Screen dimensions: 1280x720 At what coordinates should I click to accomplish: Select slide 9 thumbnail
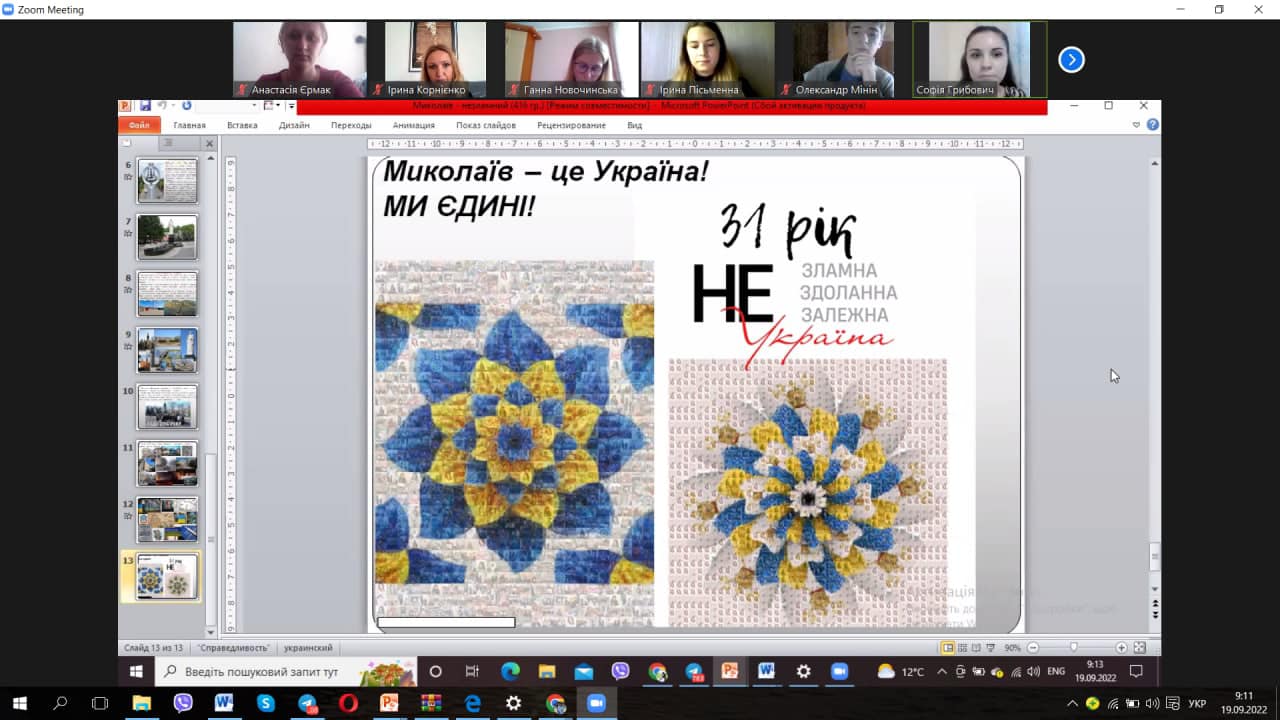click(167, 350)
